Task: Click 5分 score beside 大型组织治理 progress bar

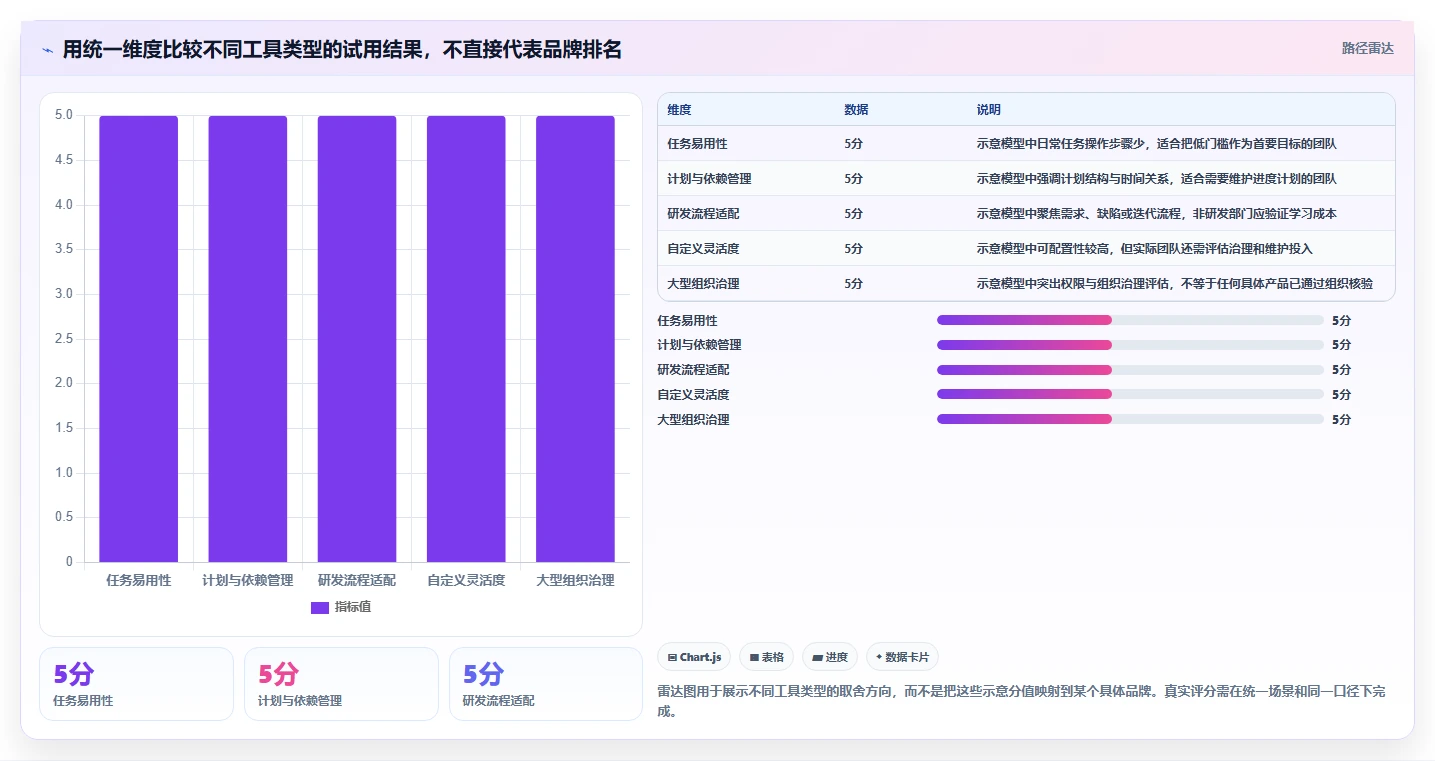Action: 1341,420
